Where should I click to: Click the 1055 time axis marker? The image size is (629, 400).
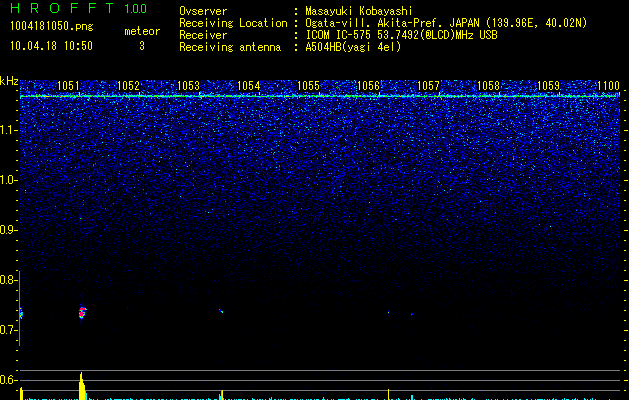(308, 86)
